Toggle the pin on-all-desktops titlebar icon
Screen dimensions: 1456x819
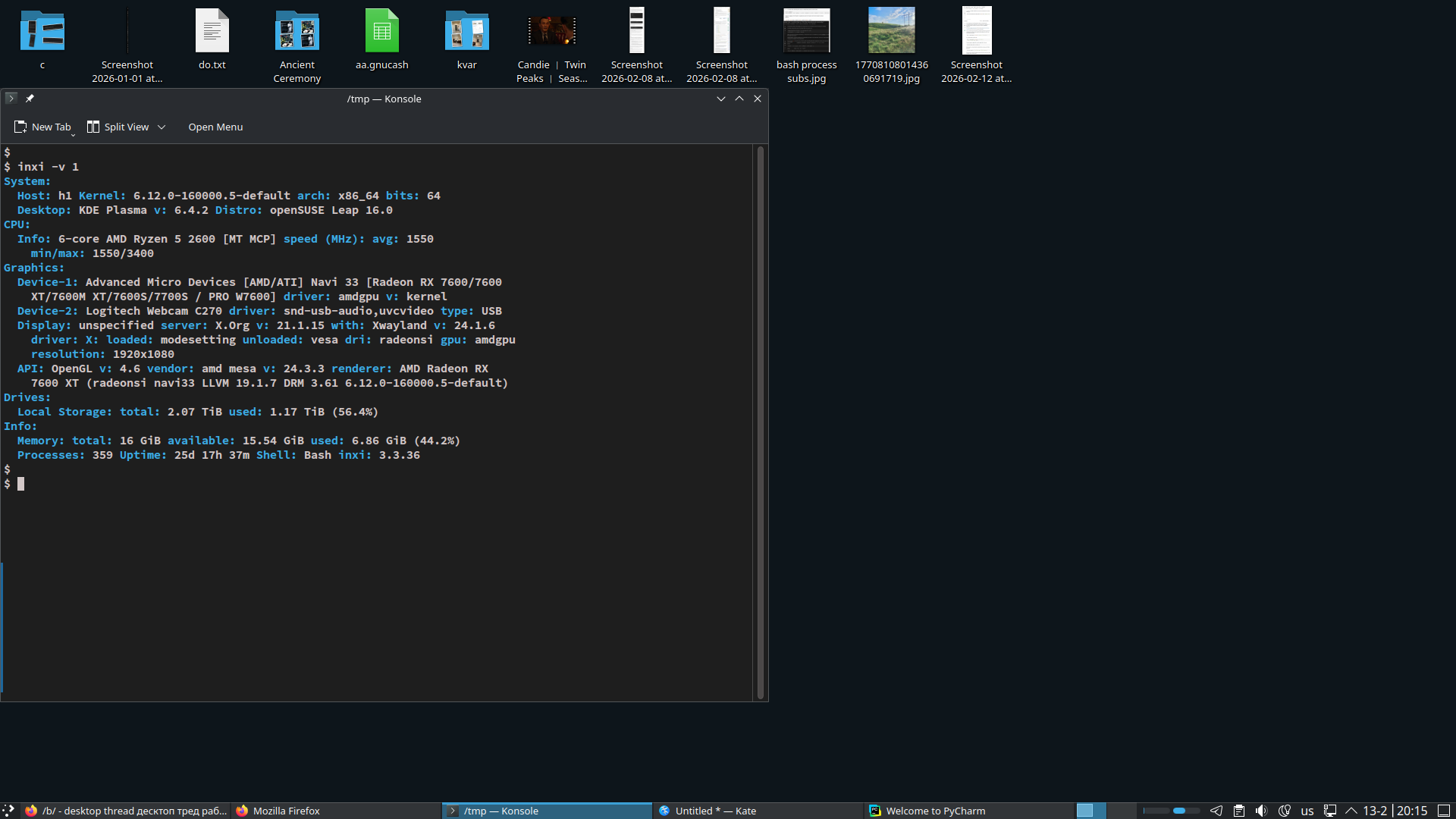30,99
